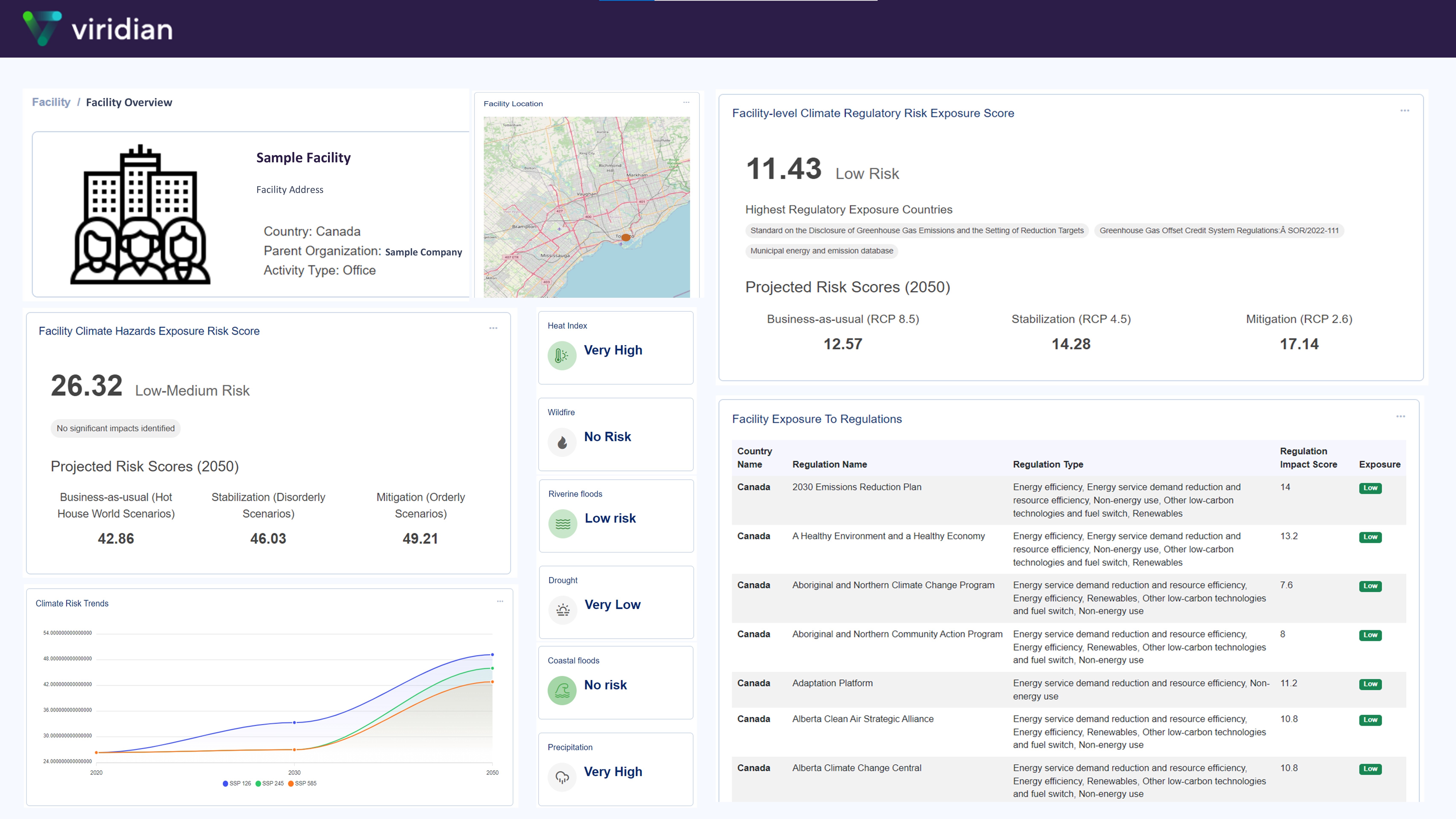Screen dimensions: 1456x819
Task: Click Stabilization RCP 4.5 value 14.28
Action: 1071,344
